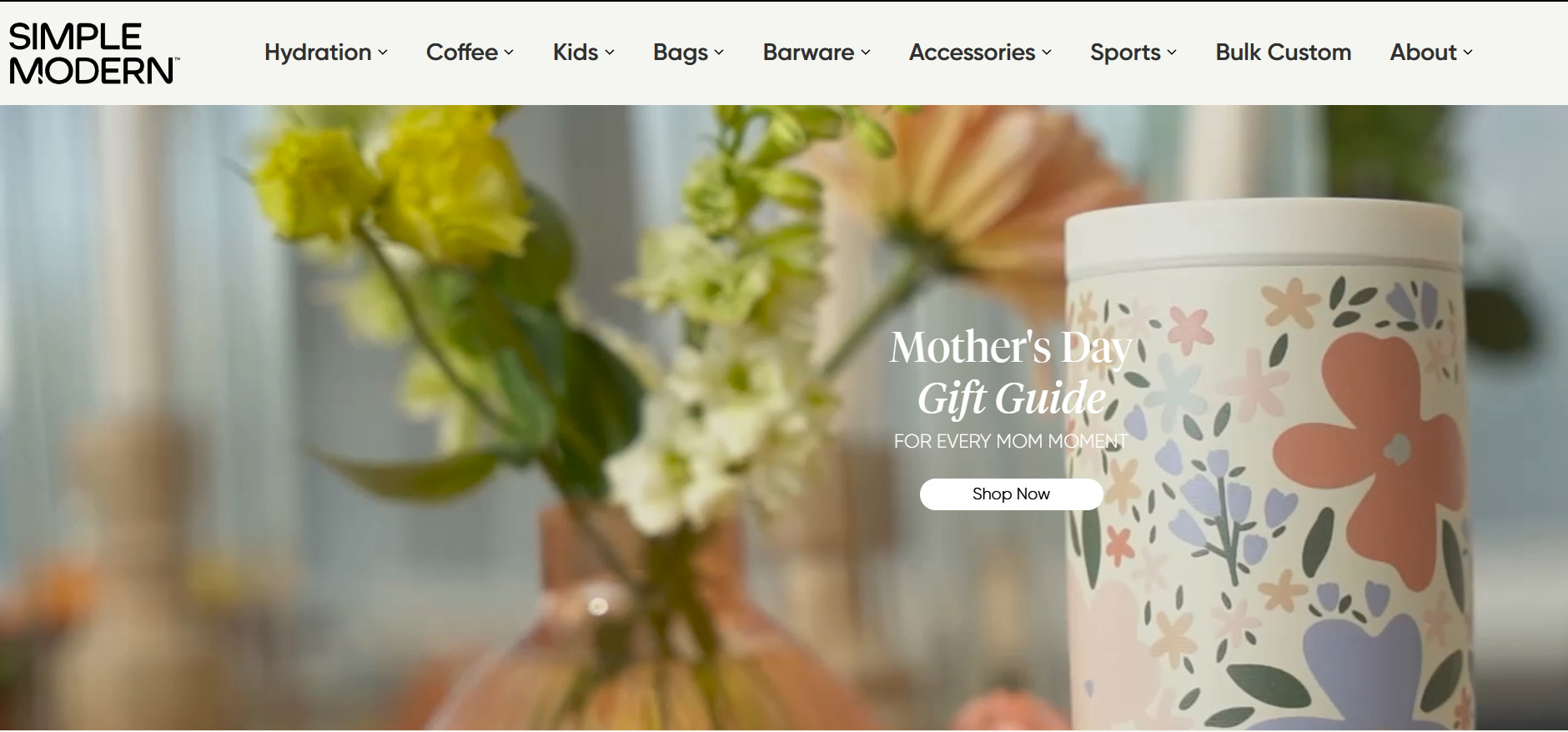Click the Shop Now button
This screenshot has height=732, width=1568.
(x=1011, y=494)
